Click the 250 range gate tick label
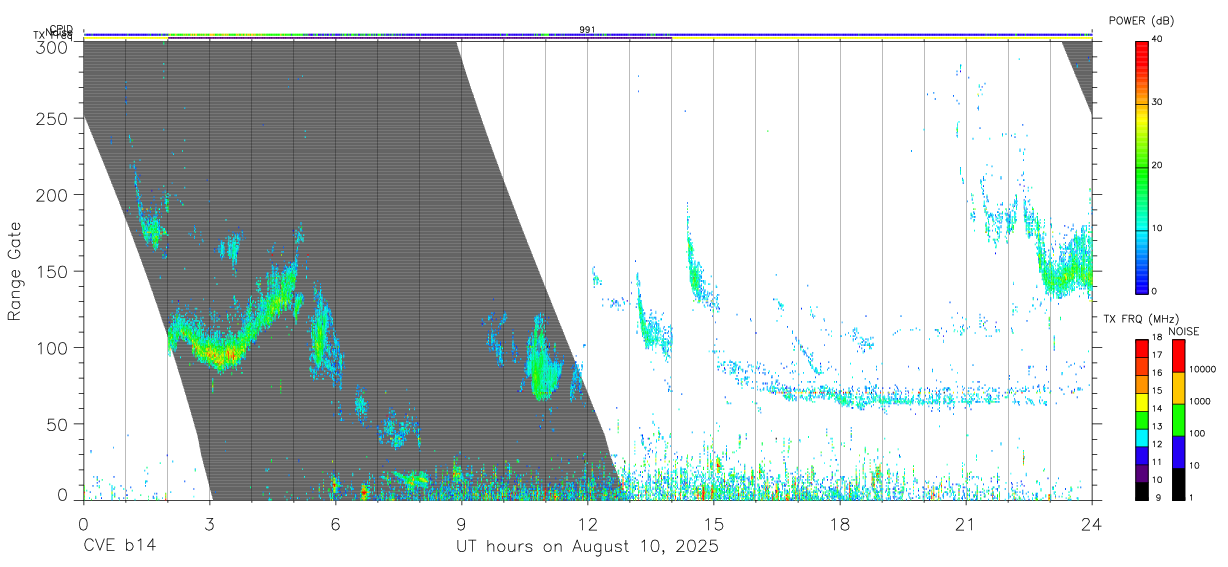This screenshot has height=567, width=1228. coord(53,118)
